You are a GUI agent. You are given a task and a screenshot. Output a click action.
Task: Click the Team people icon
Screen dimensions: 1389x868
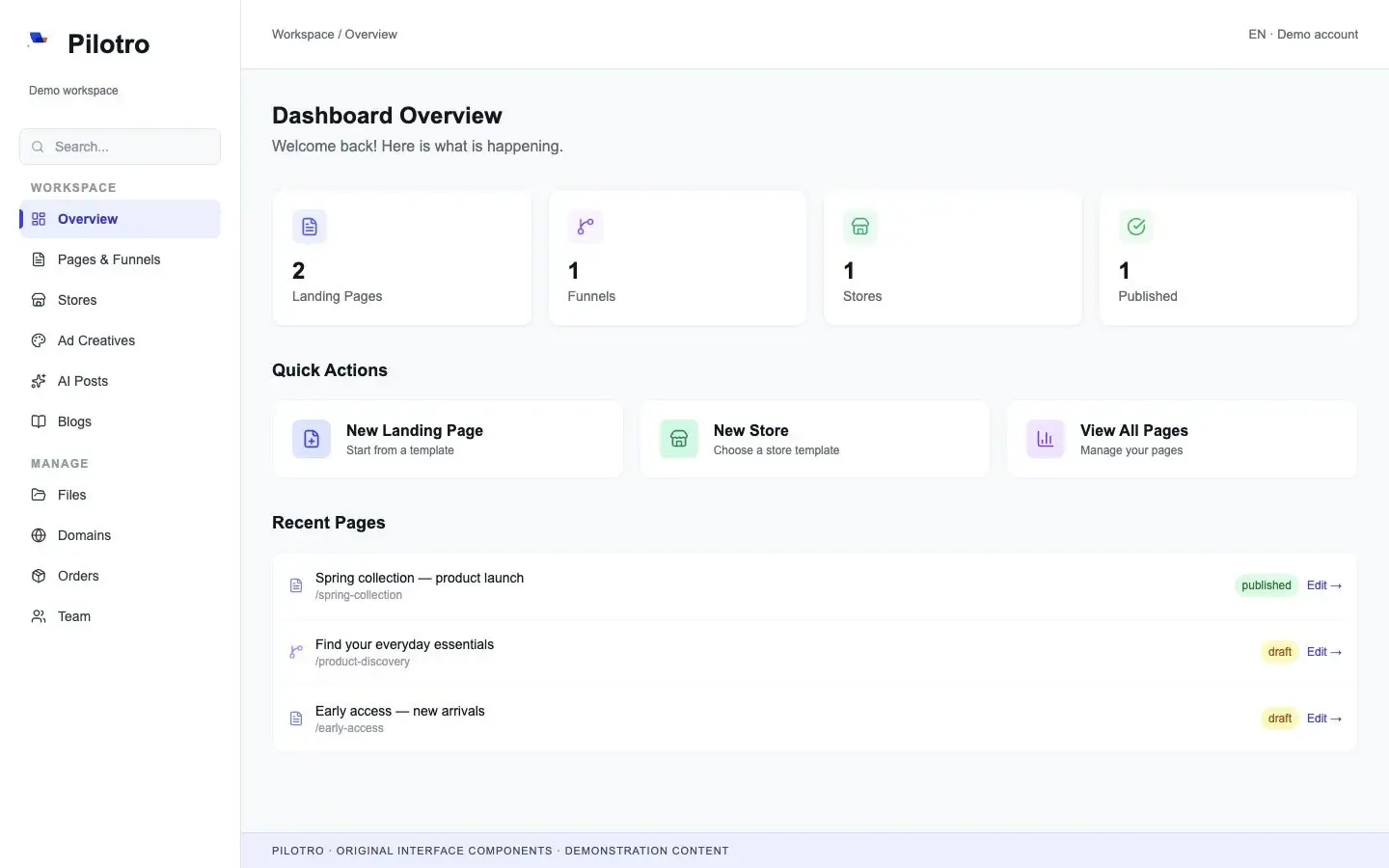(39, 616)
